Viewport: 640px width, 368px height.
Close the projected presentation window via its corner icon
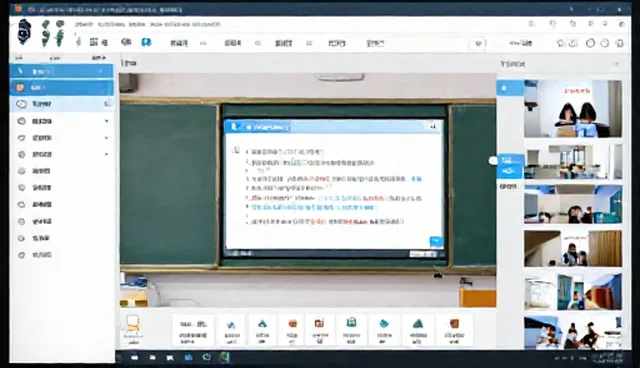[433, 126]
